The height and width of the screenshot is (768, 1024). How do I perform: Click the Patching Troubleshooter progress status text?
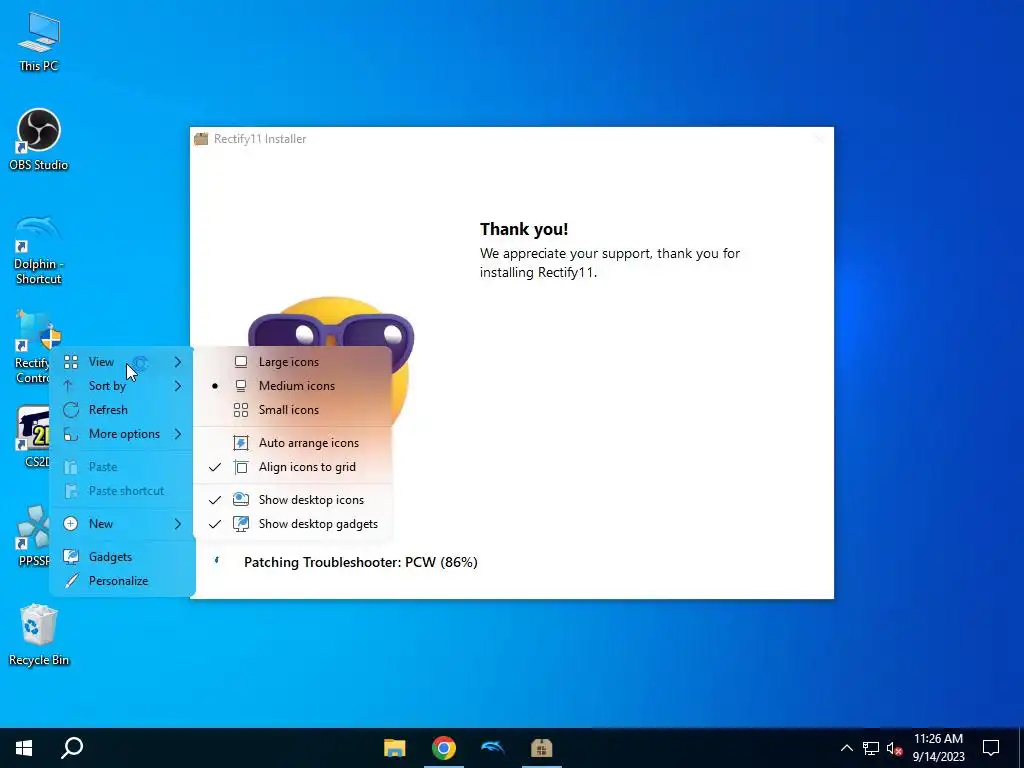pos(360,562)
